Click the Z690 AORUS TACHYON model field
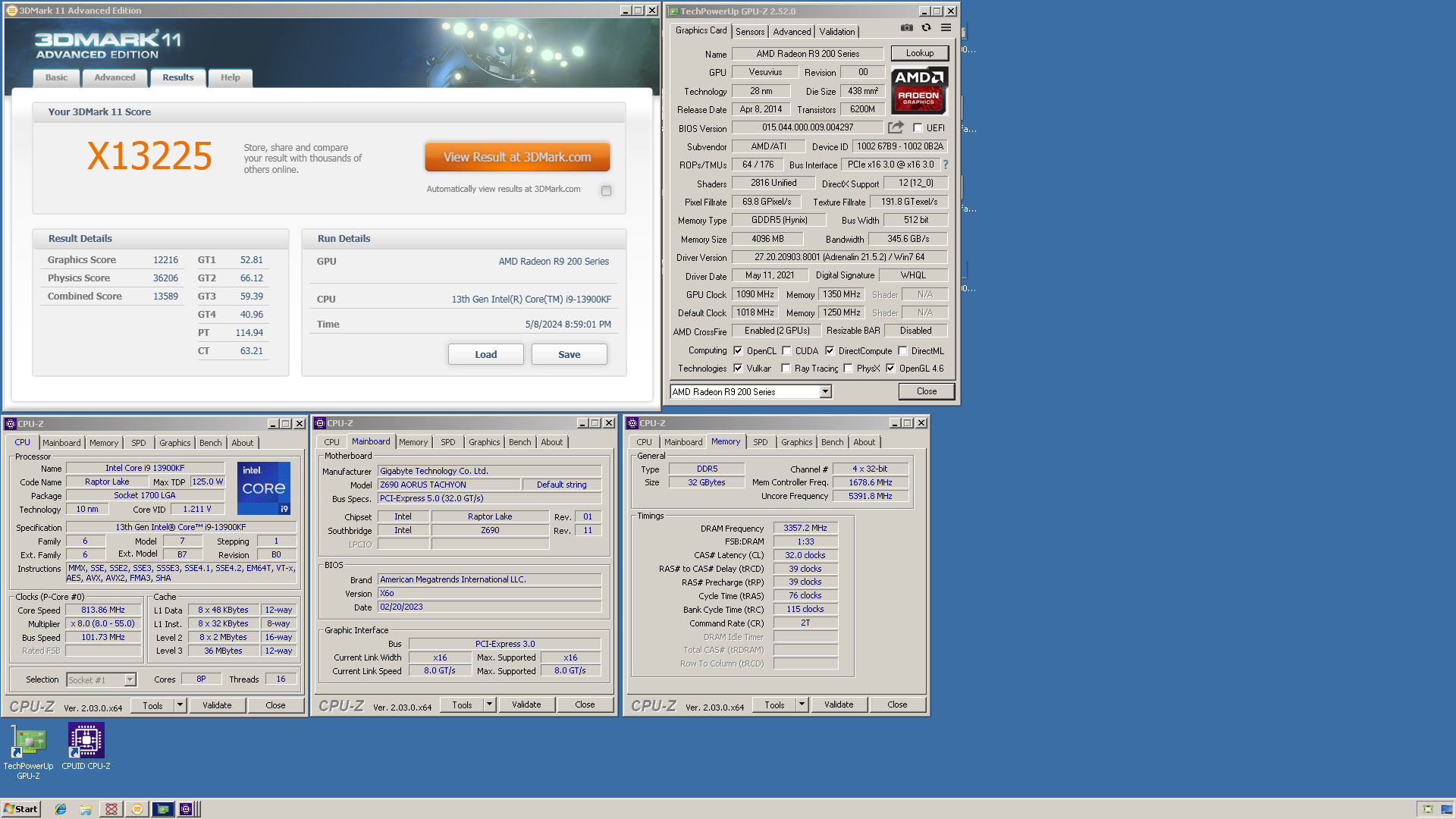Screen dimensions: 1456x819 click(449, 485)
